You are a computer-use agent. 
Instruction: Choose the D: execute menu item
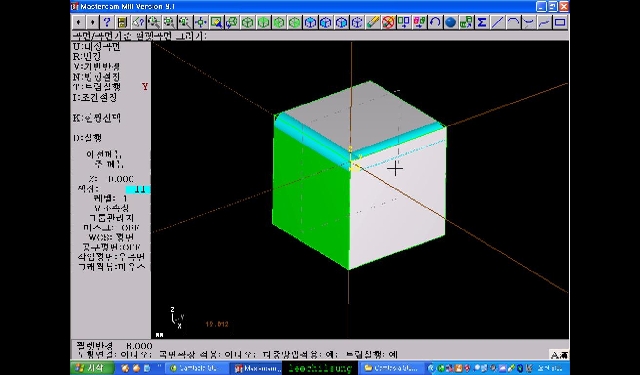coord(87,138)
